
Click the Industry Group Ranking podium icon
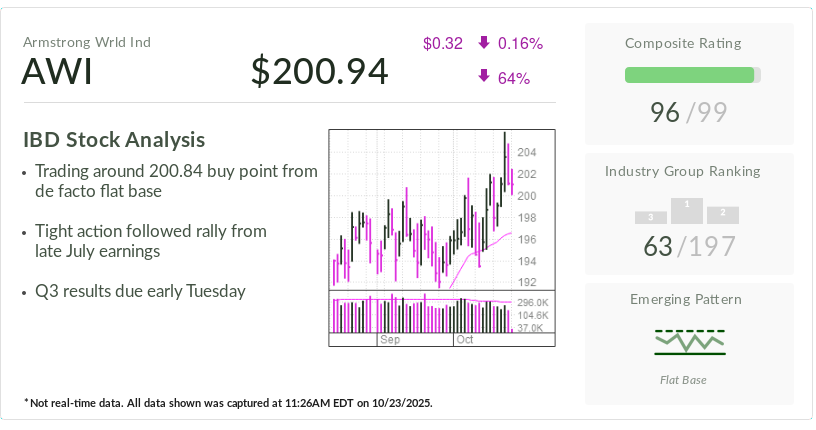687,210
